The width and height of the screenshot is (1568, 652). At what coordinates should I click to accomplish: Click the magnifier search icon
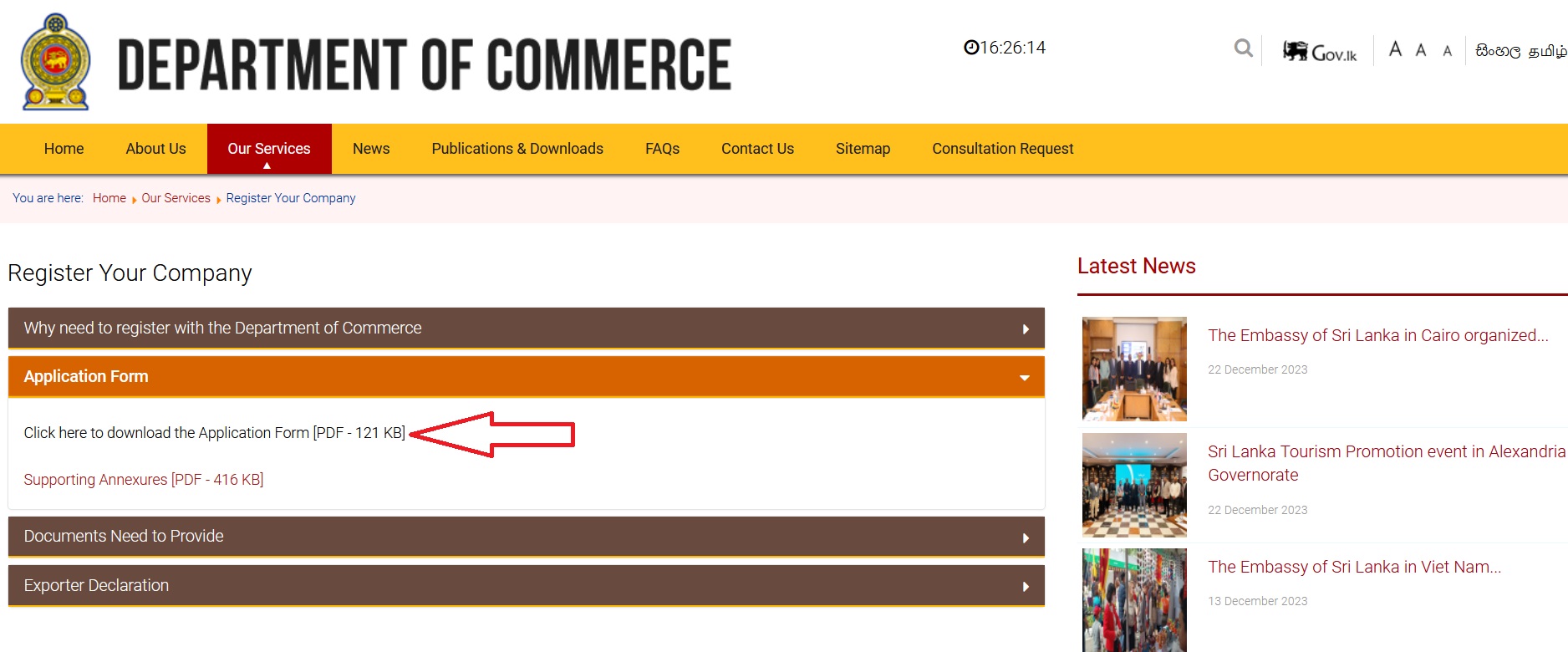click(x=1243, y=48)
